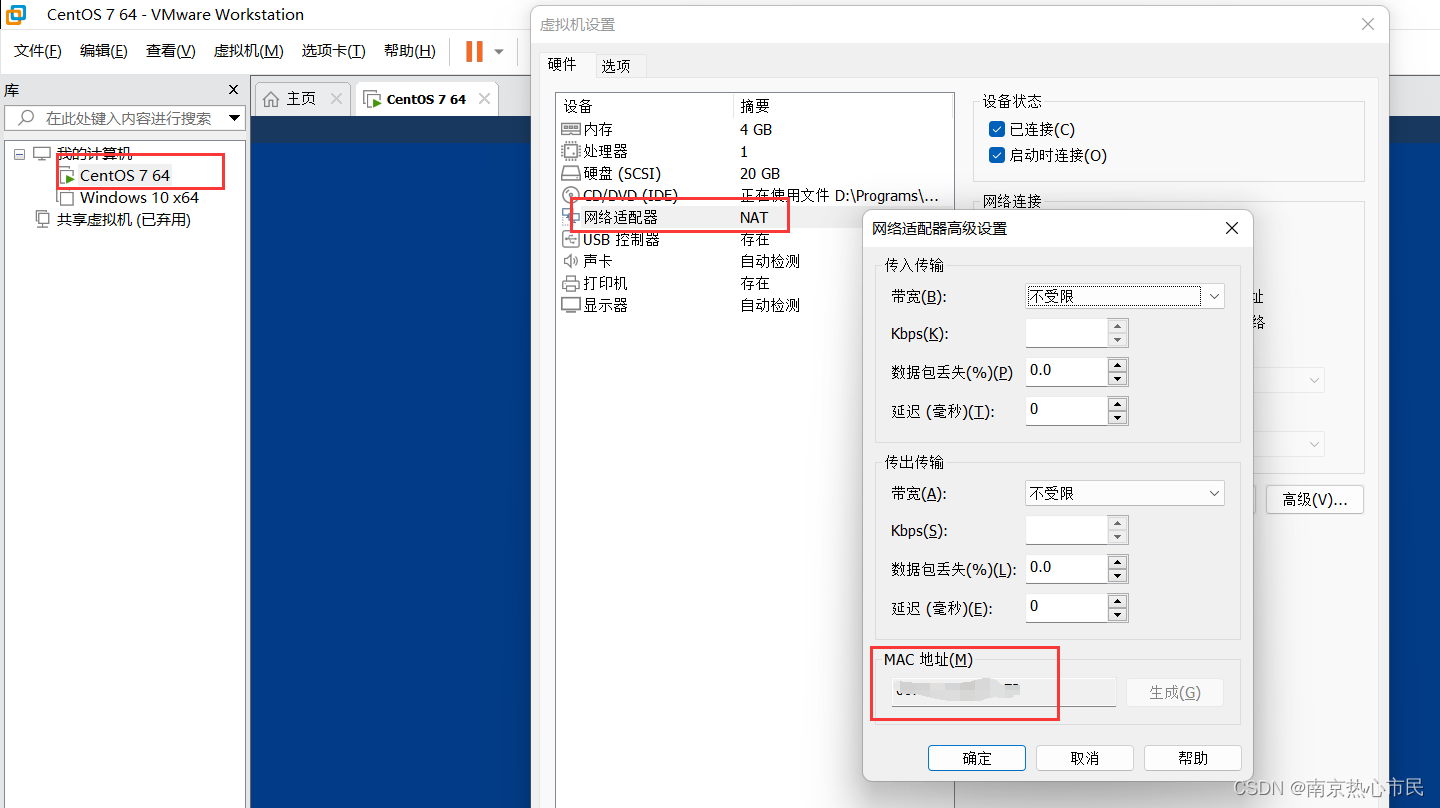1440x808 pixels.
Task: Click the running CentOS 7 64 VM icon
Action: (67, 175)
